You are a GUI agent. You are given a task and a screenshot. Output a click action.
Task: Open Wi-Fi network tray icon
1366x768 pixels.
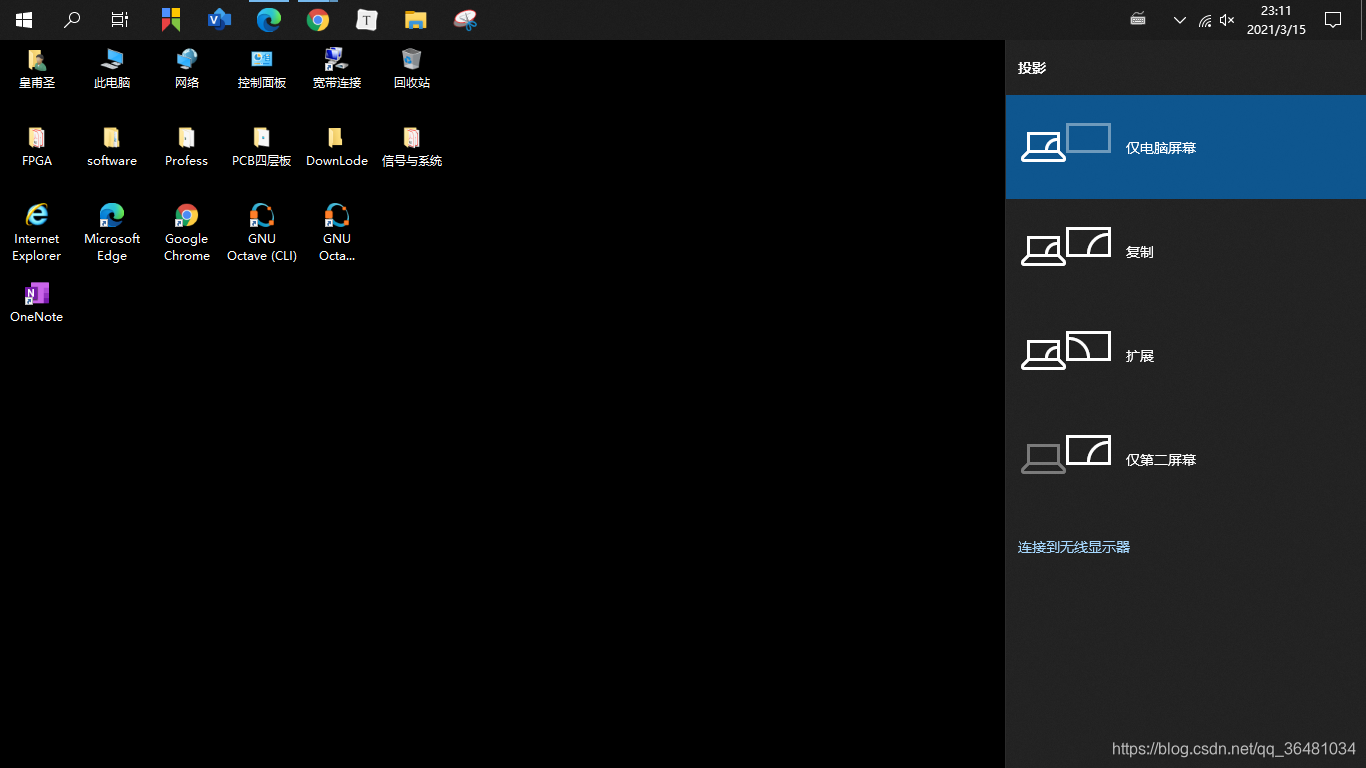tap(1205, 20)
